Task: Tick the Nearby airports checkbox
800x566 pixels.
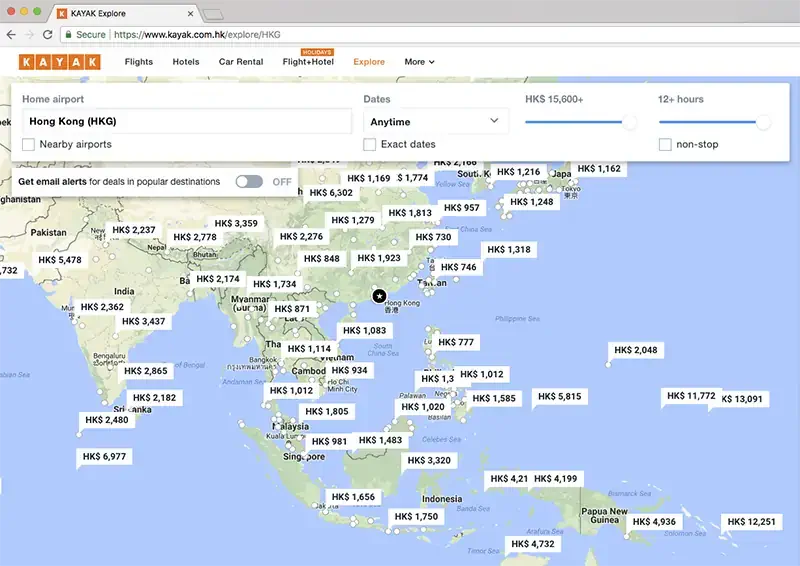Action: (x=29, y=144)
